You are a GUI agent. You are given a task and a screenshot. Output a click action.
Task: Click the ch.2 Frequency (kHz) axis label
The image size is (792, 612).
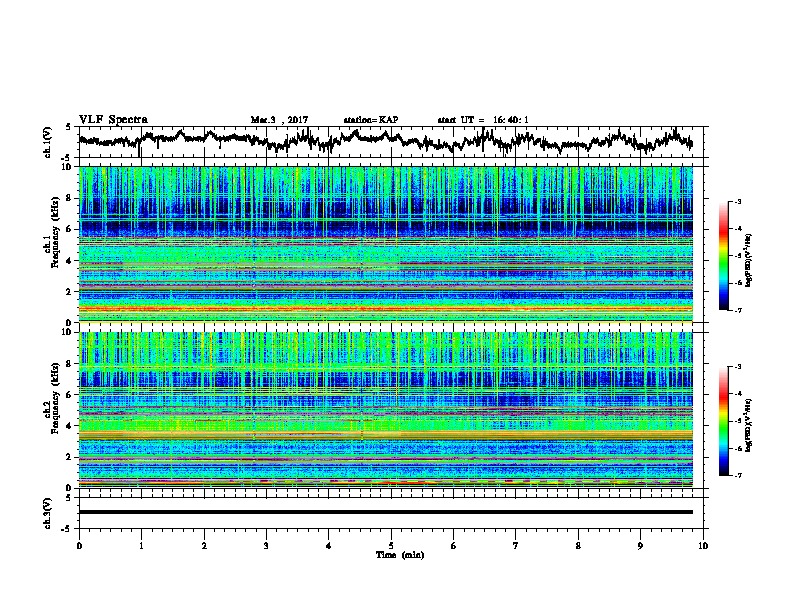click(x=51, y=397)
